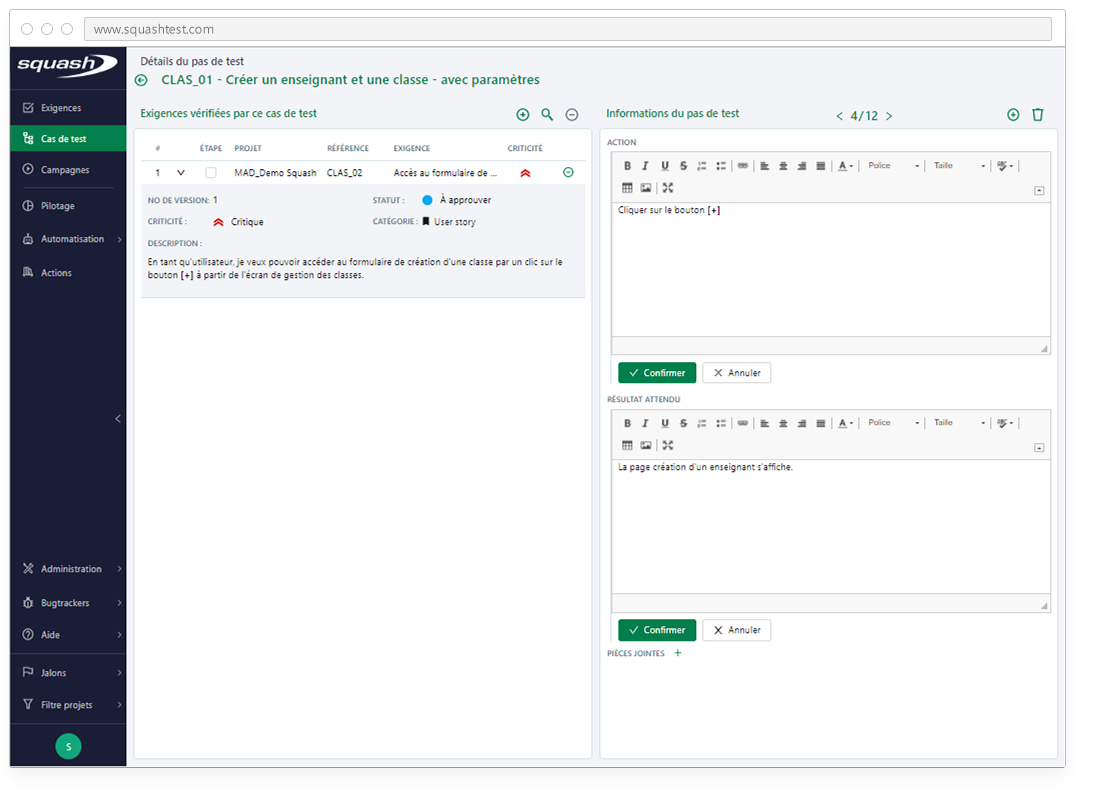Image resolution: width=1100 pixels, height=800 pixels.
Task: Open the Aide help menu
Action: coord(68,635)
